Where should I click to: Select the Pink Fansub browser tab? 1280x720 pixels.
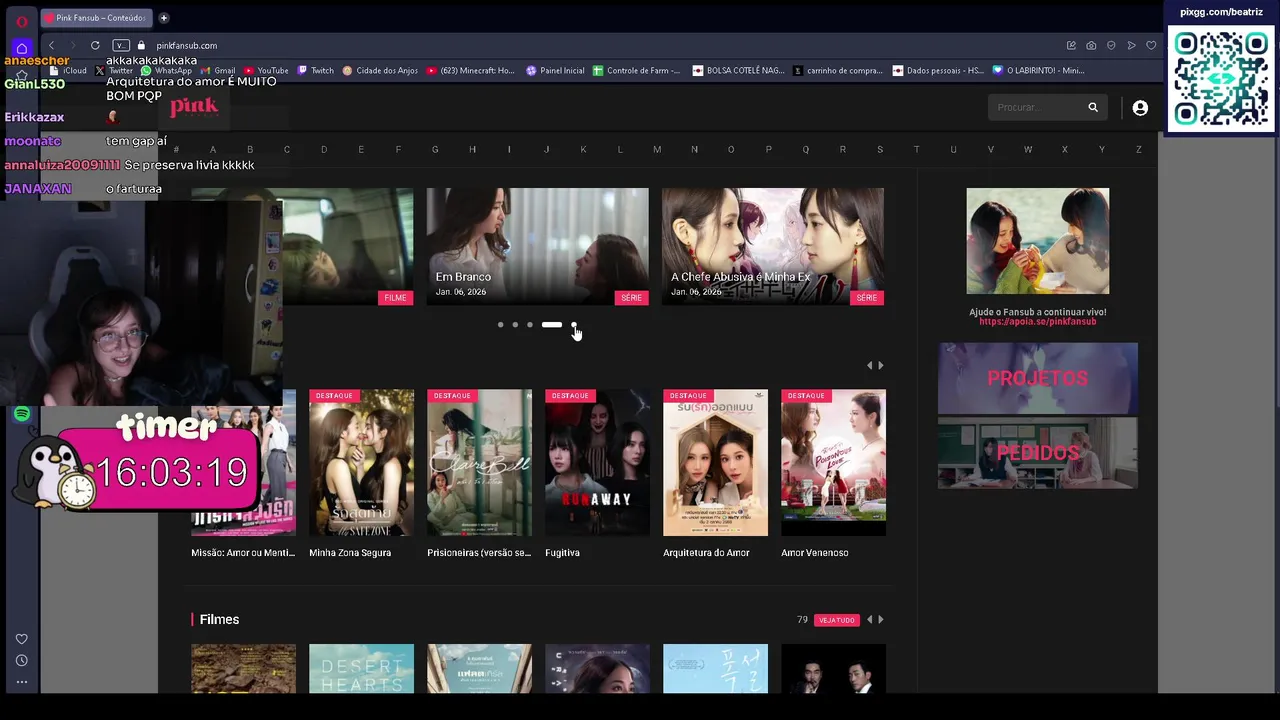click(x=98, y=17)
